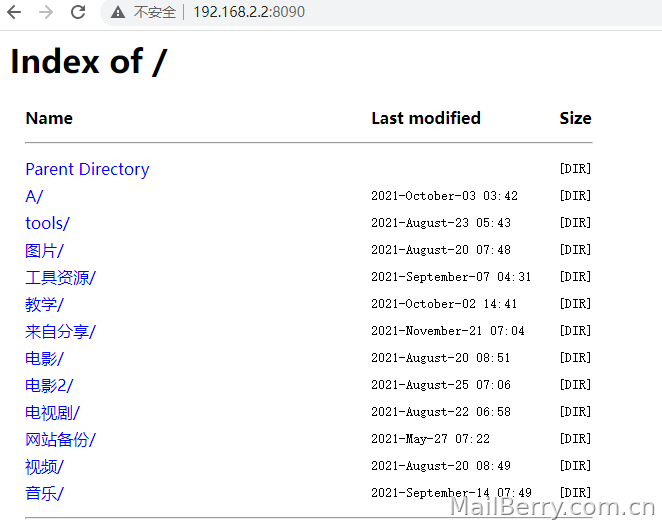Click the date 2021-August-20 08:49
The height and width of the screenshot is (524, 662).
tap(441, 466)
